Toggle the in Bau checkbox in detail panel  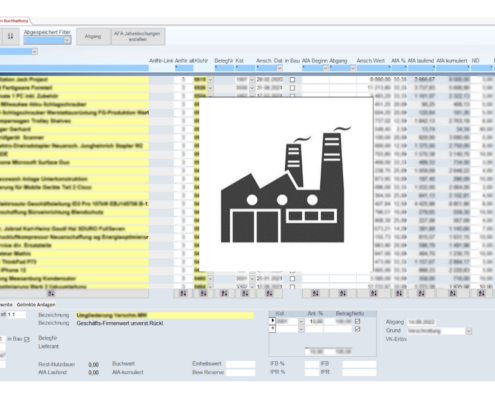pos(27,339)
